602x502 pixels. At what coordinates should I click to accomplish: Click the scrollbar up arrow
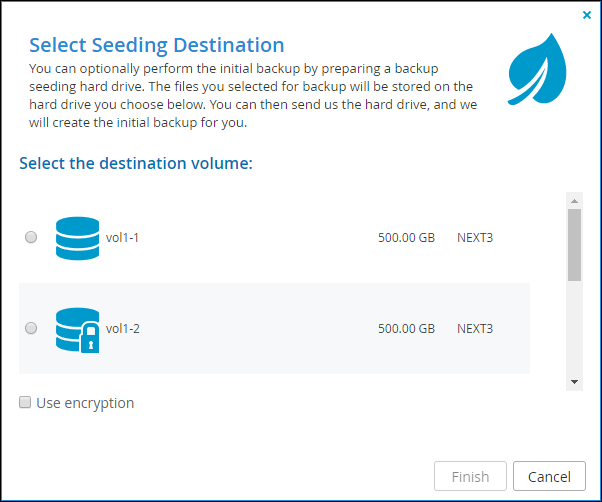(x=574, y=201)
